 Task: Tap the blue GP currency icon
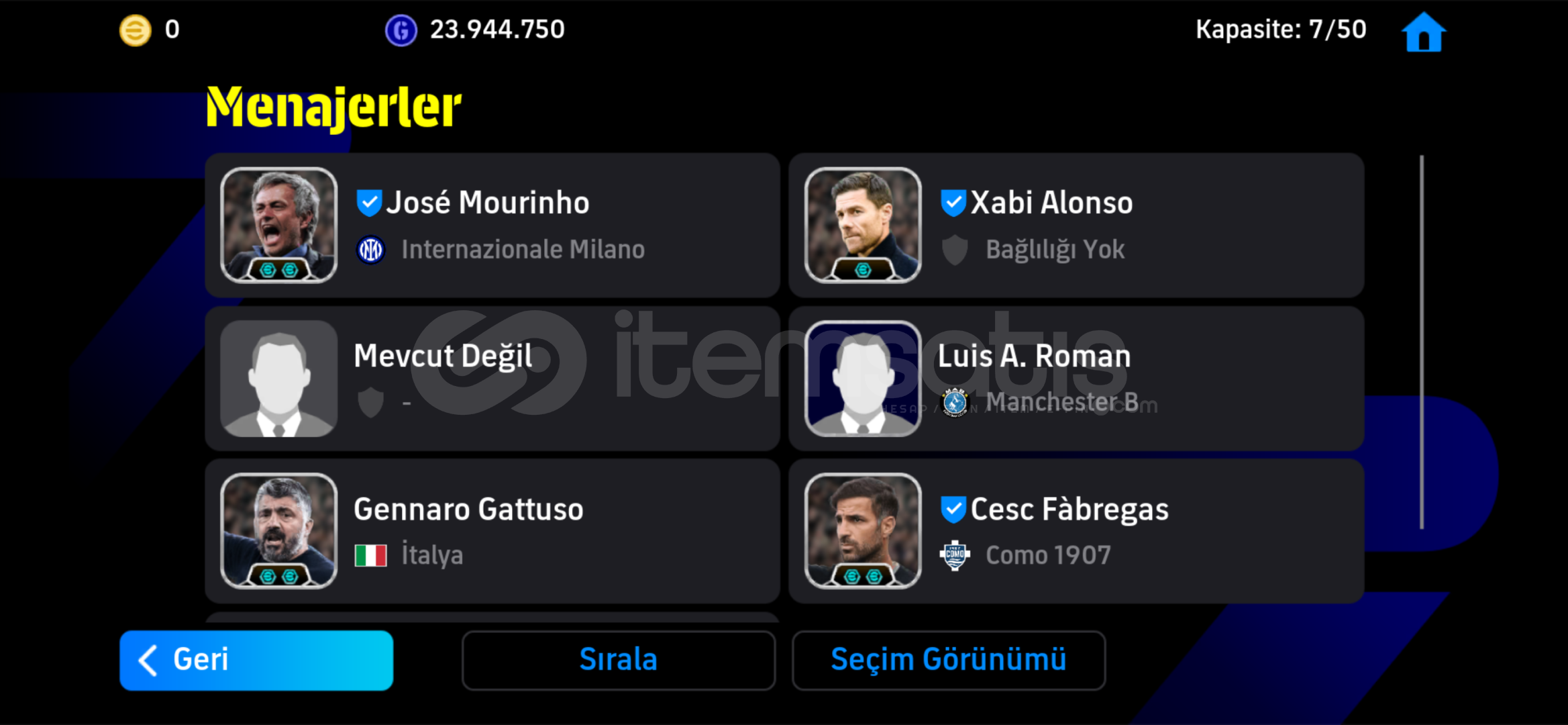(401, 30)
